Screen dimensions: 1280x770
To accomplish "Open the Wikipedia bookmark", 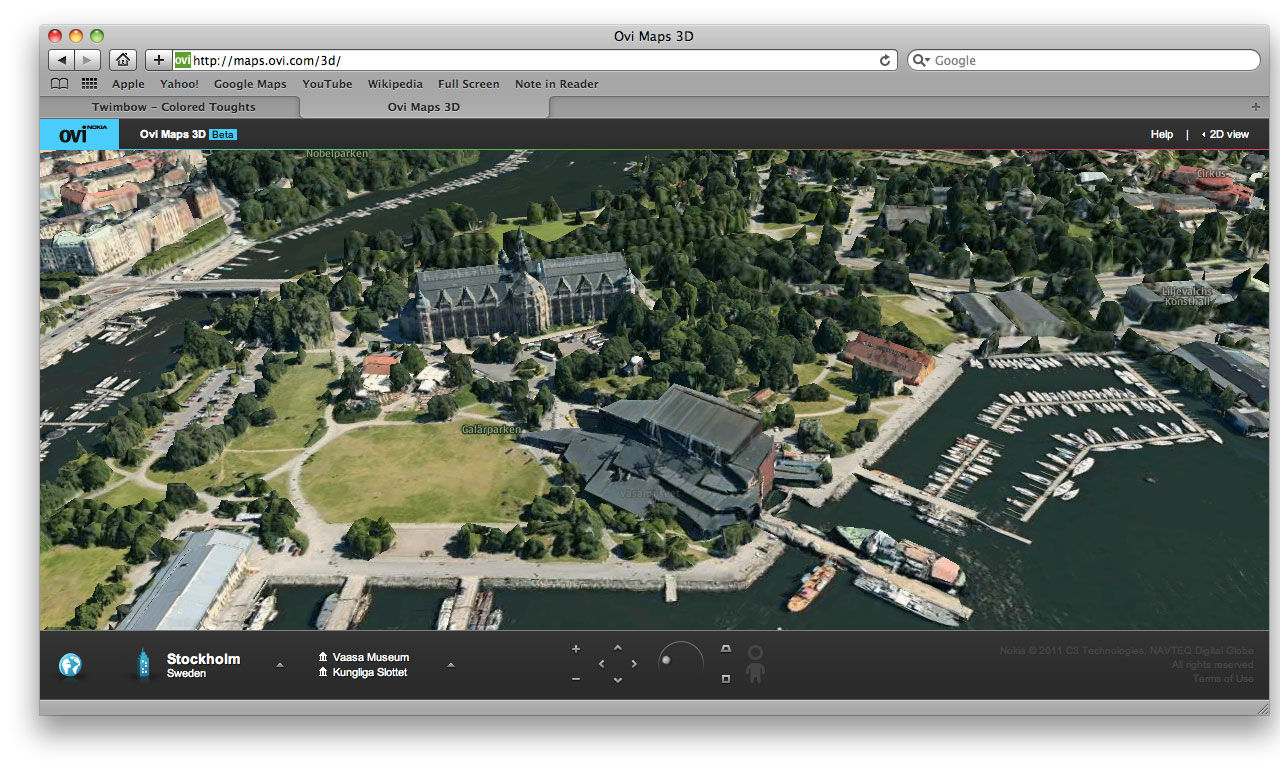I will click(395, 84).
